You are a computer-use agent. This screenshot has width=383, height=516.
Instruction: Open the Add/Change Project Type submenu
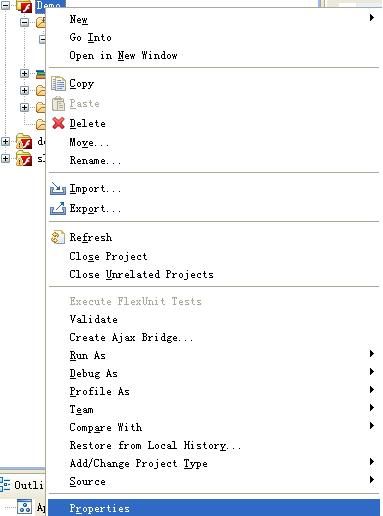[213, 463]
